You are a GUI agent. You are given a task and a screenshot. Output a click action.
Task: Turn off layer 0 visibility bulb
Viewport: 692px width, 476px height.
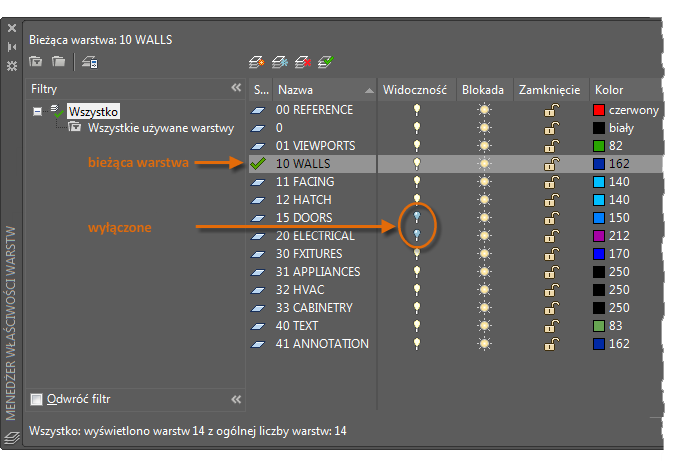(417, 128)
